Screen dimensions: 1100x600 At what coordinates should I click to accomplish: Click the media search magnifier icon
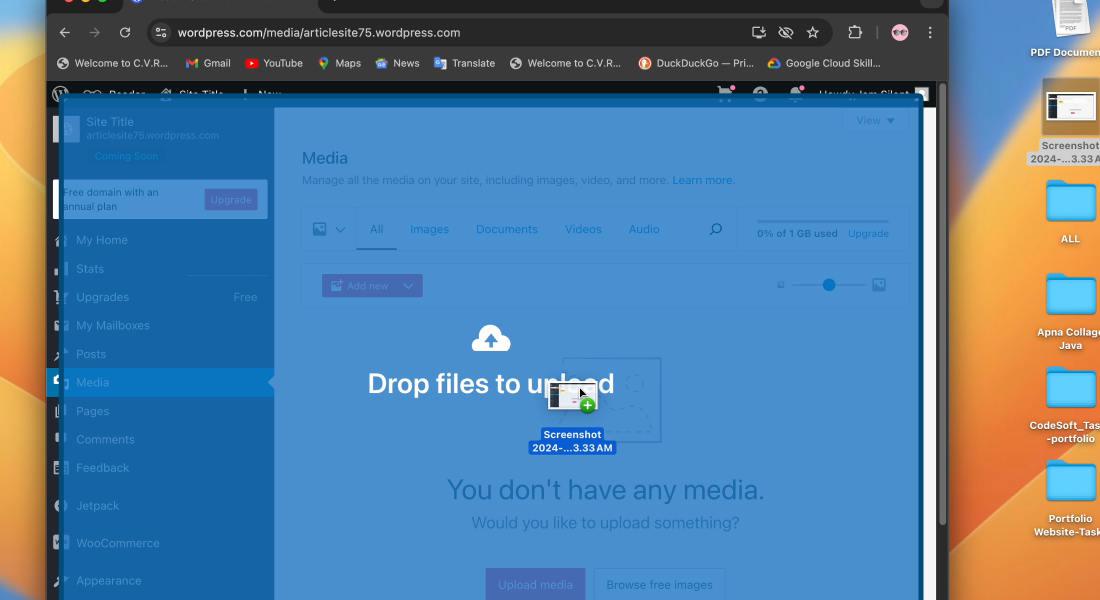pyautogui.click(x=715, y=229)
